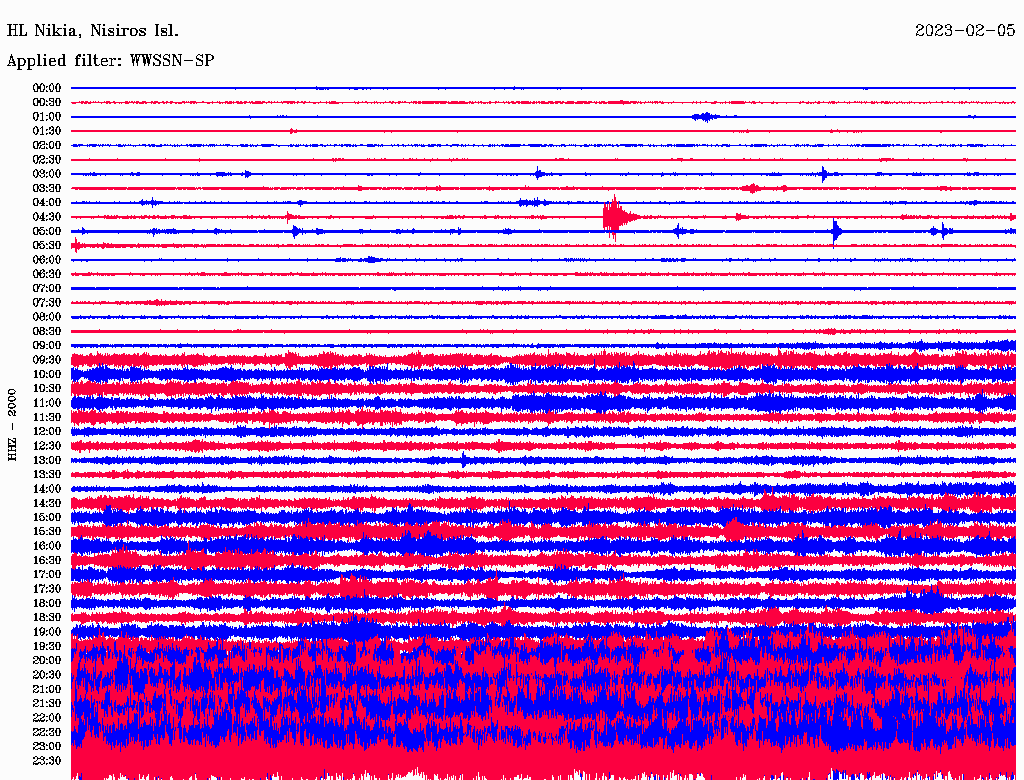Click the small red event on the 01:30 trace
This screenshot has height=780, width=1024.
[x=293, y=131]
